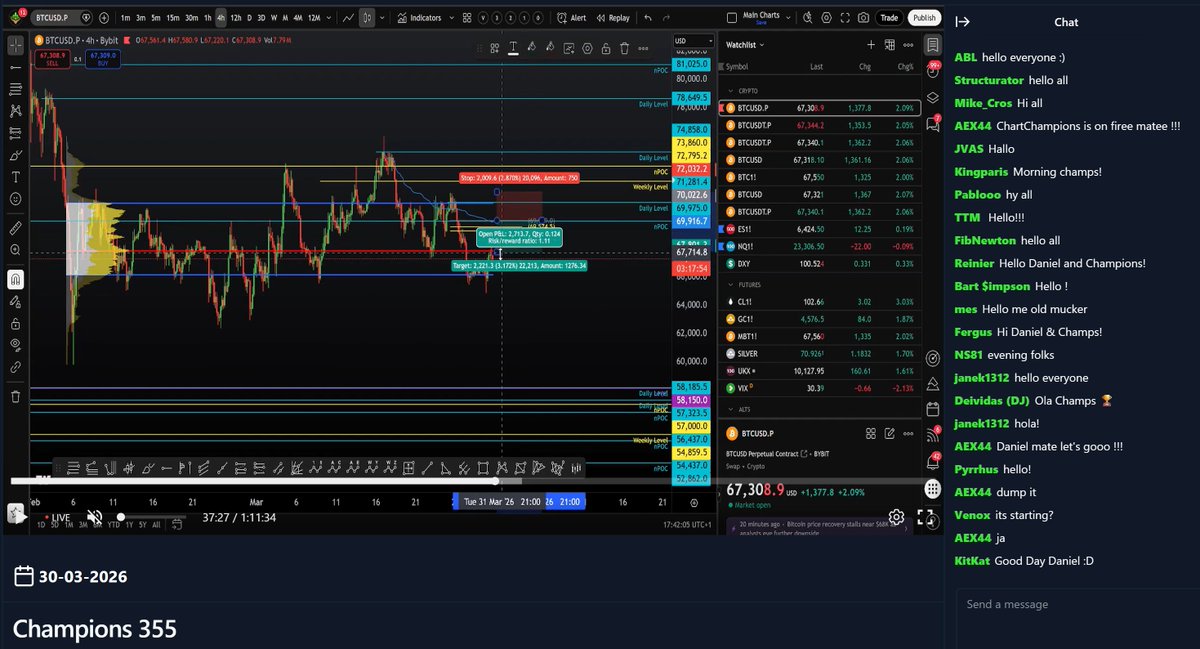Screen dimensions: 1200x649
Task: Switch to the 1m timeframe
Action: tap(125, 18)
